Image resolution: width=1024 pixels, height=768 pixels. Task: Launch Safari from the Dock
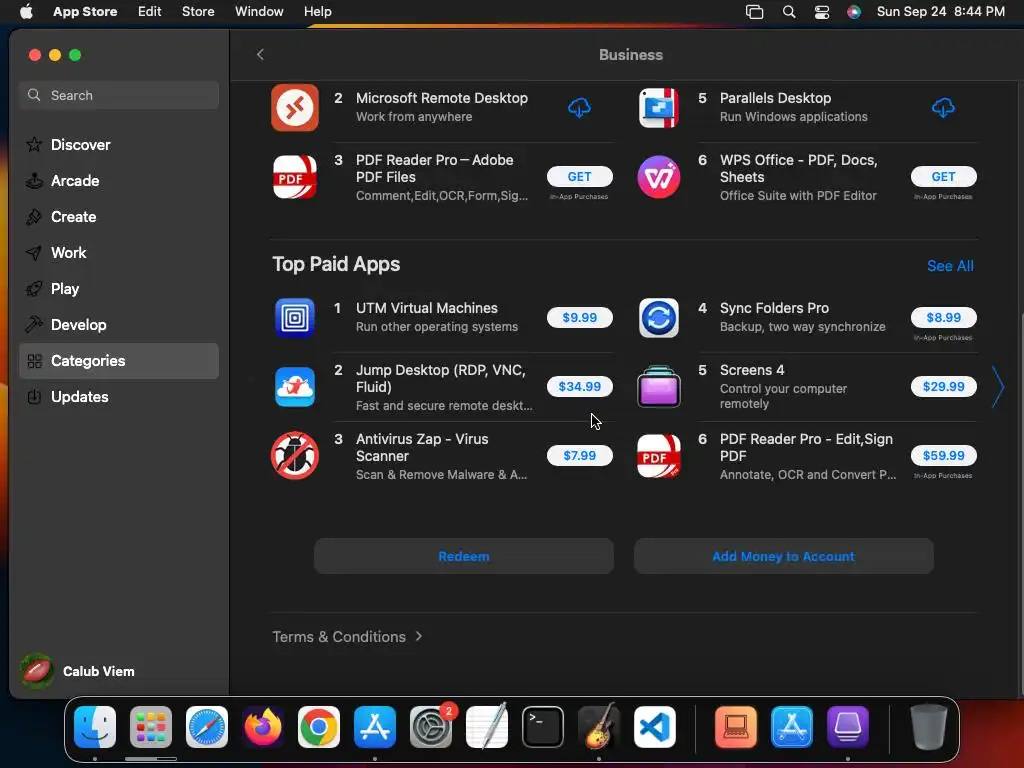207,727
